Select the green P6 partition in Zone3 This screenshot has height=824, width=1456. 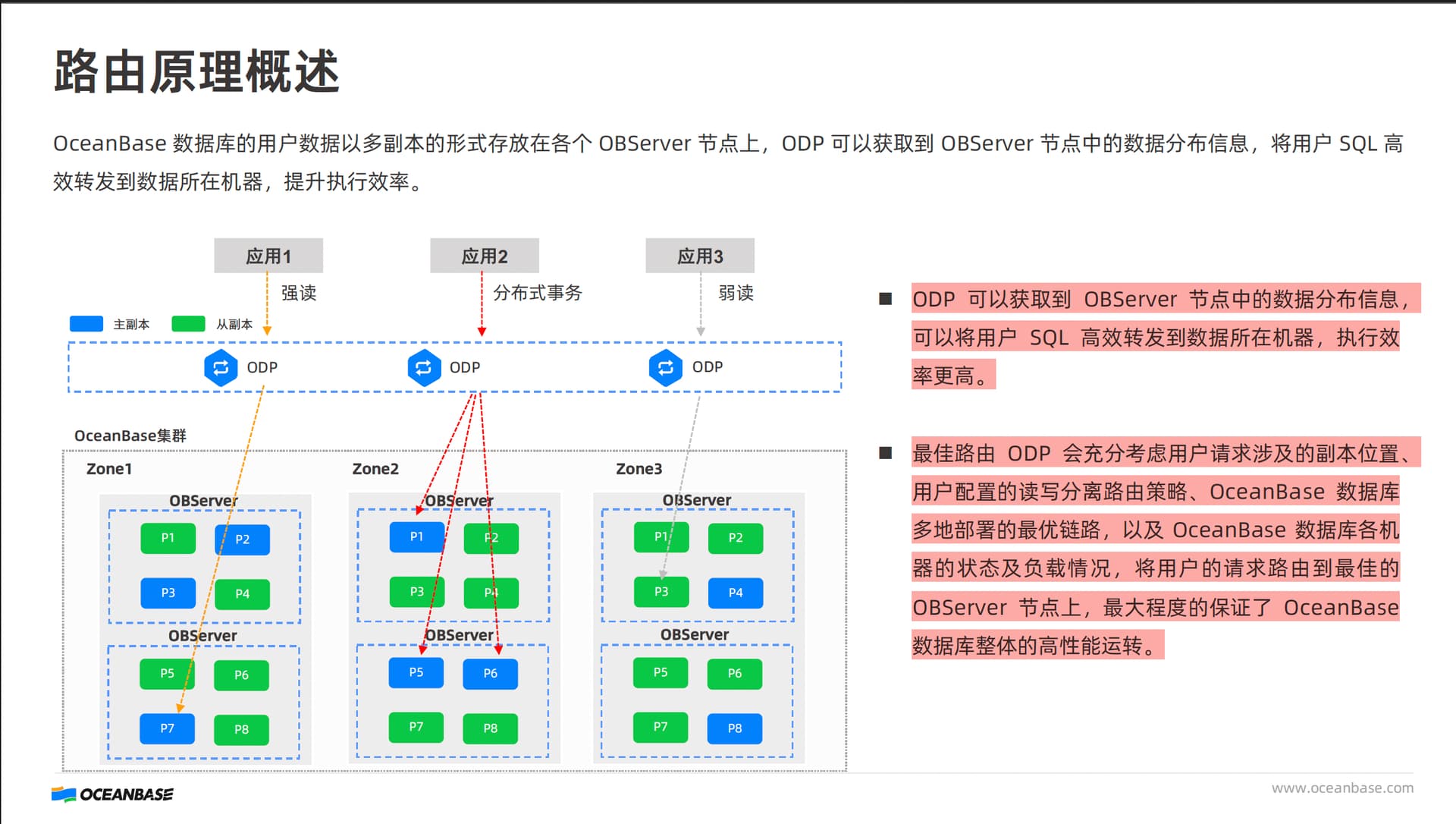pyautogui.click(x=734, y=674)
